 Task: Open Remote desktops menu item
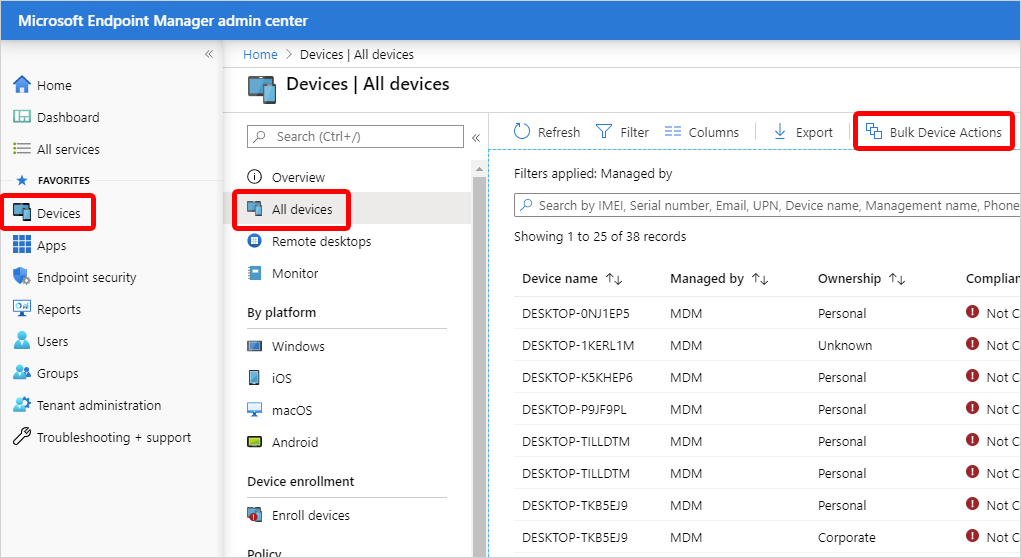(321, 241)
